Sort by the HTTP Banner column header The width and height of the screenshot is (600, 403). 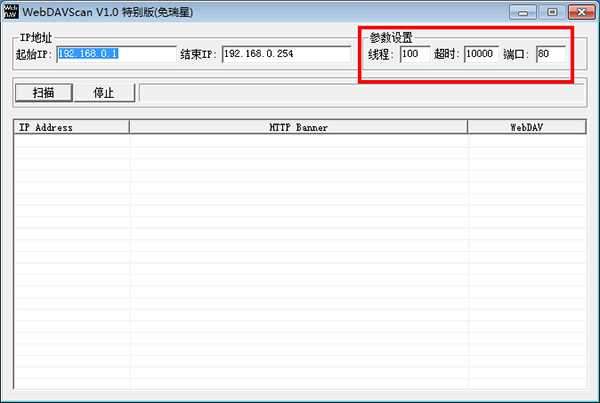pos(298,127)
